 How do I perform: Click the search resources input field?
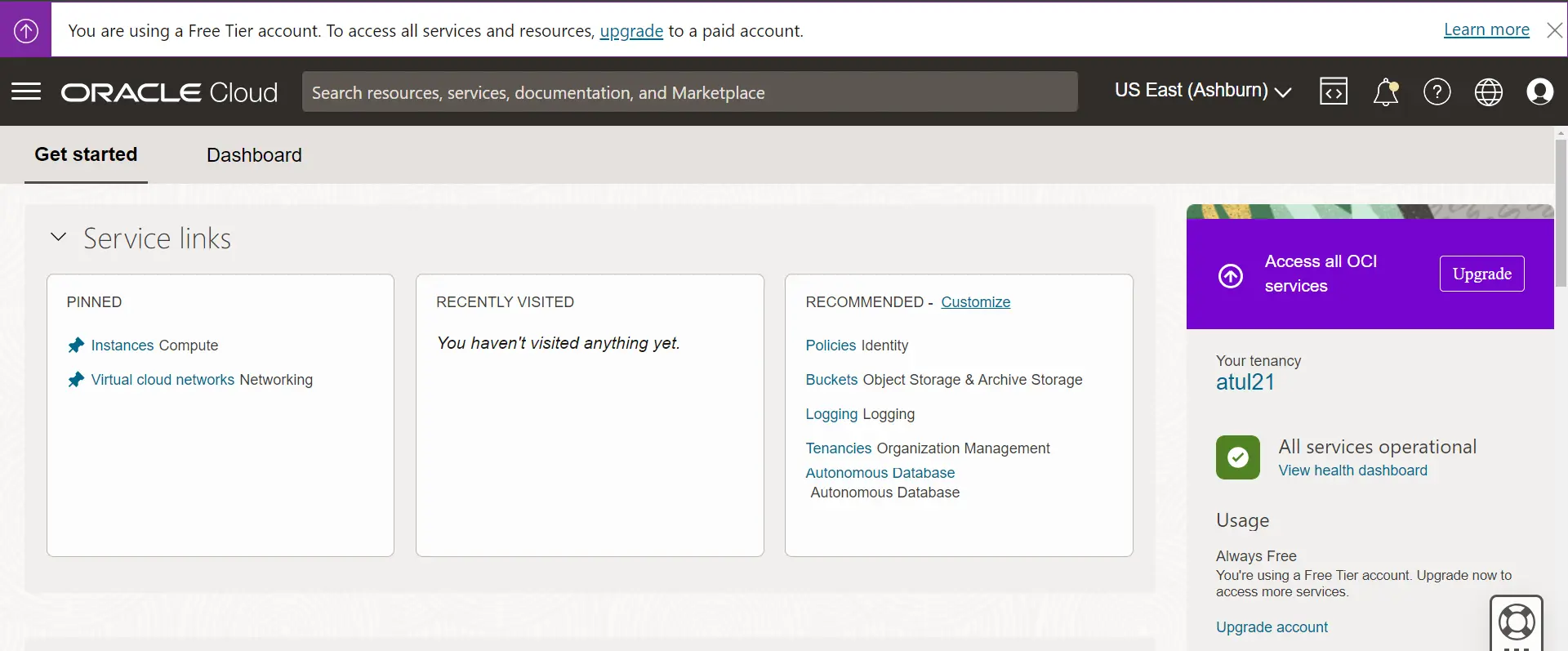tap(689, 92)
